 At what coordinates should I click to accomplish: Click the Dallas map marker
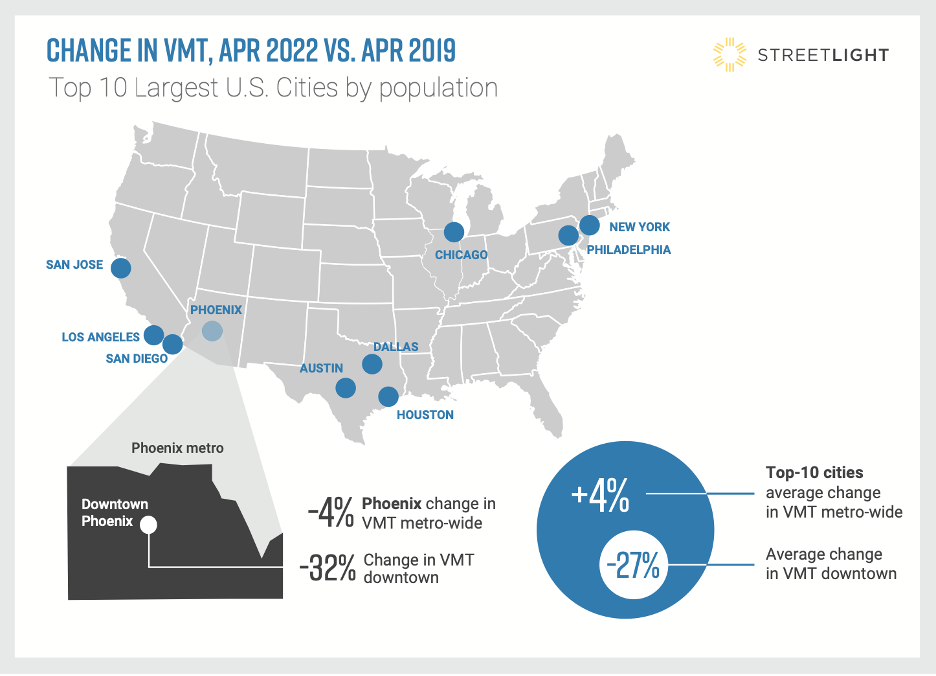pyautogui.click(x=372, y=364)
